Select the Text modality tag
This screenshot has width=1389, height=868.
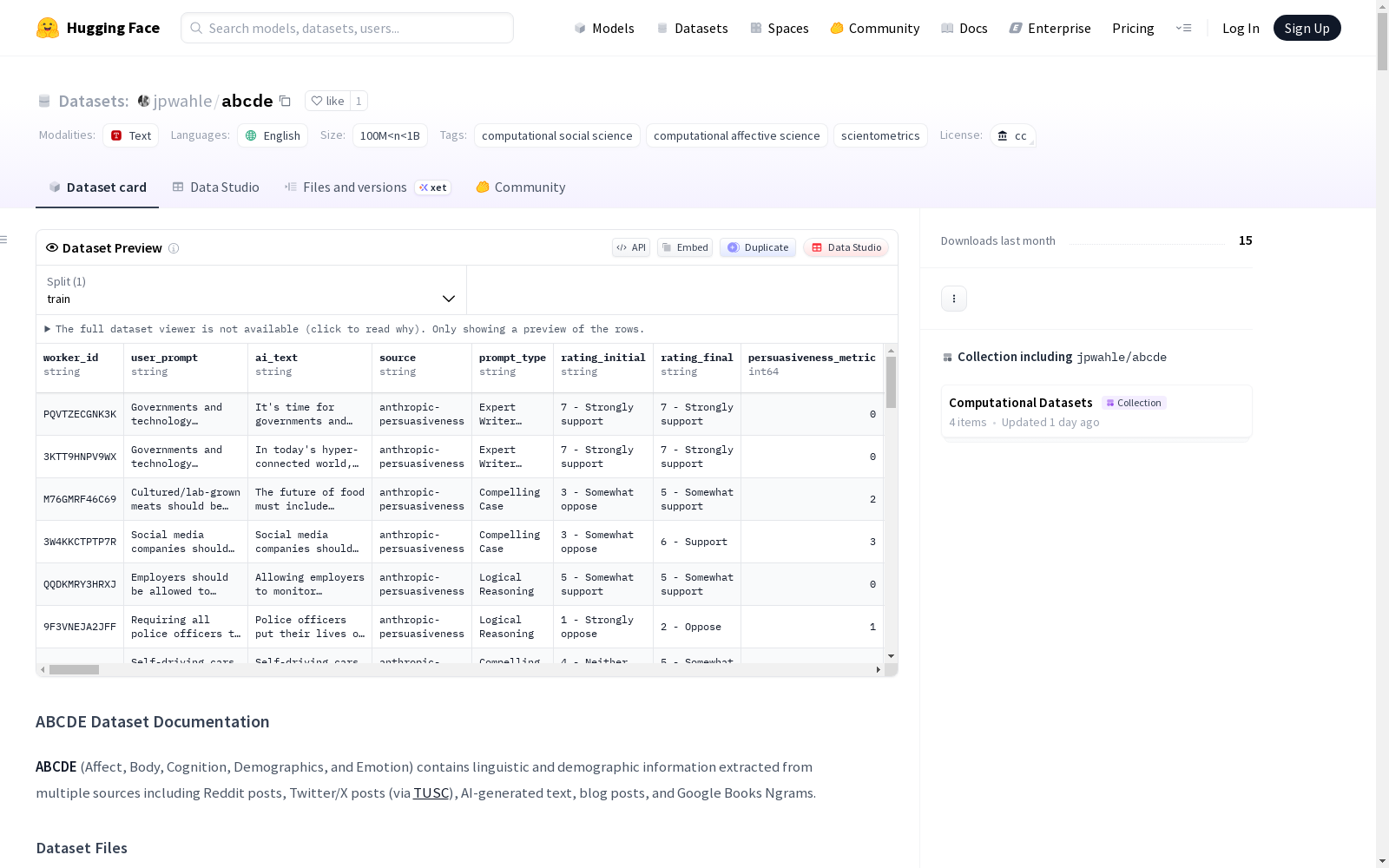click(x=131, y=135)
